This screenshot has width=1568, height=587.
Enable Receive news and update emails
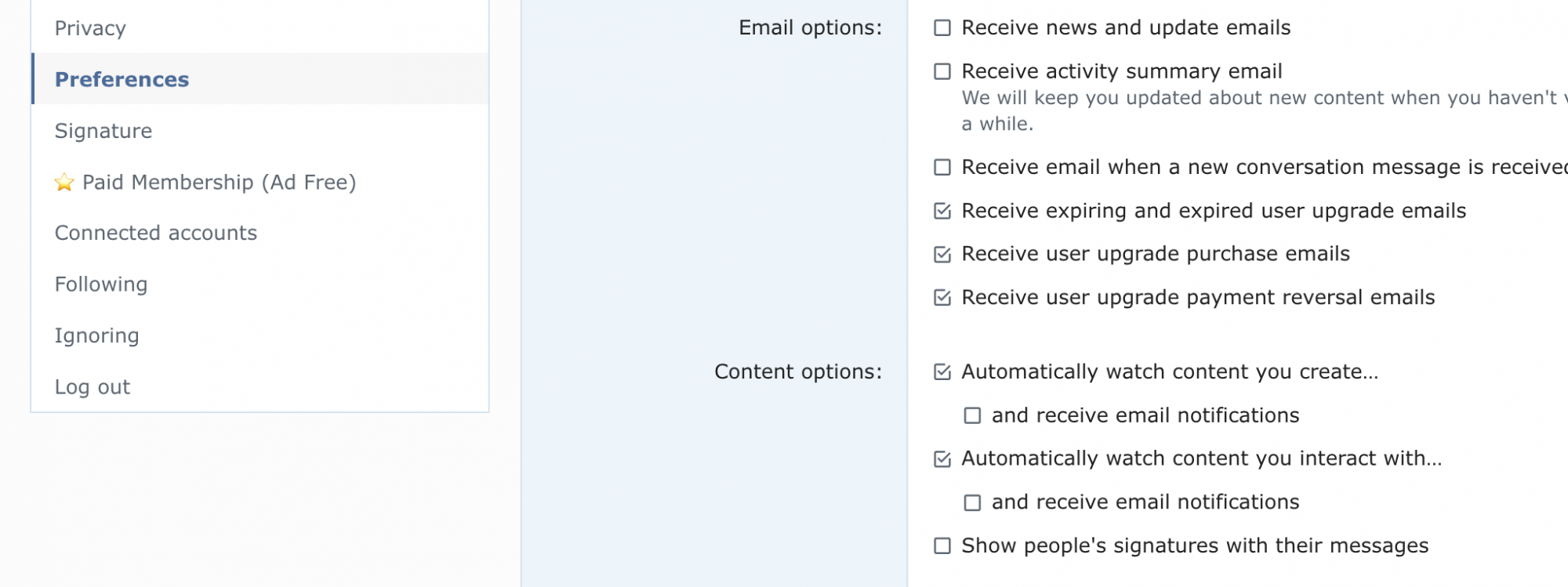tap(942, 28)
